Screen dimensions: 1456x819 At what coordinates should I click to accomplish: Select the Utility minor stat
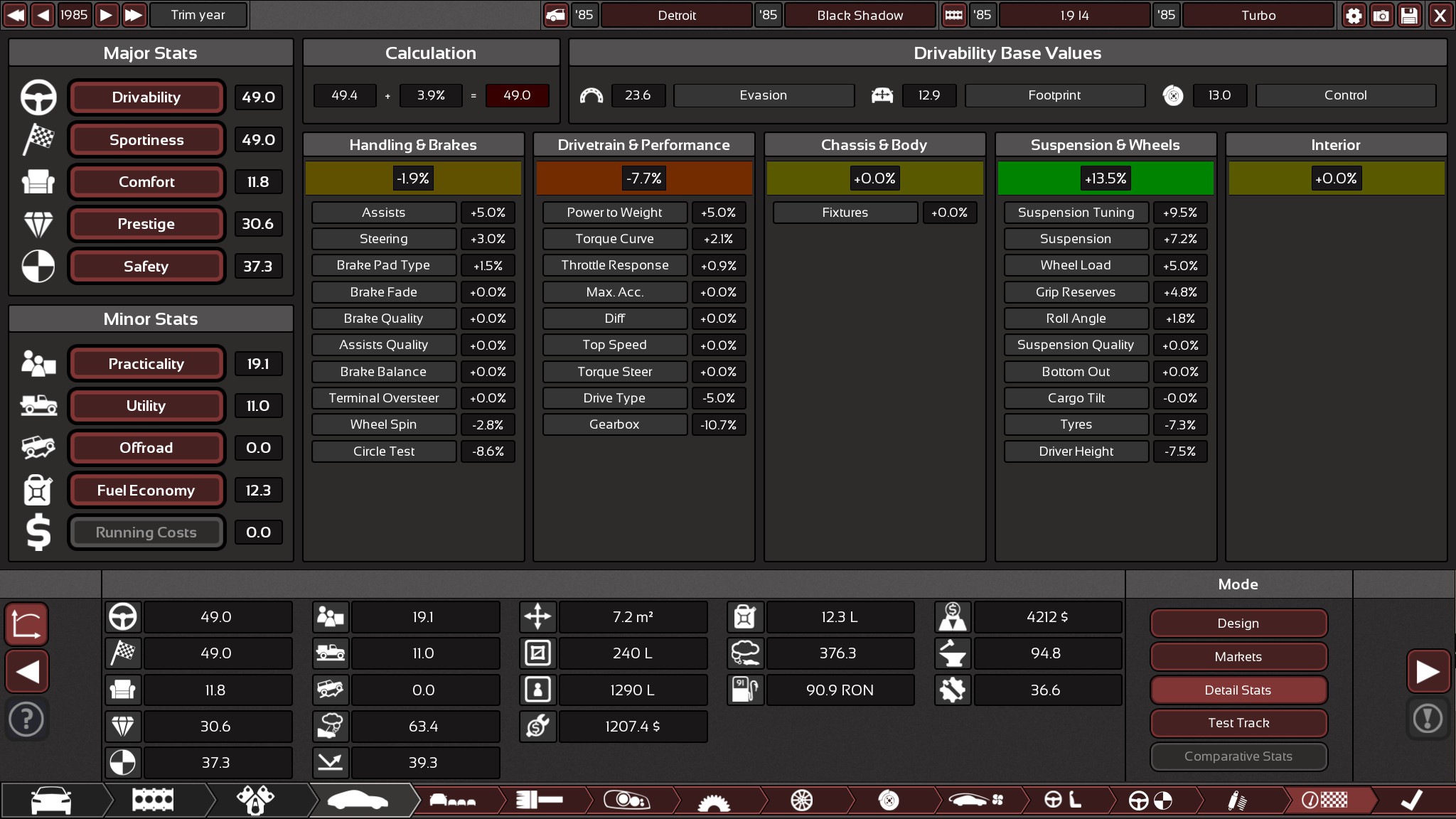[x=146, y=406]
